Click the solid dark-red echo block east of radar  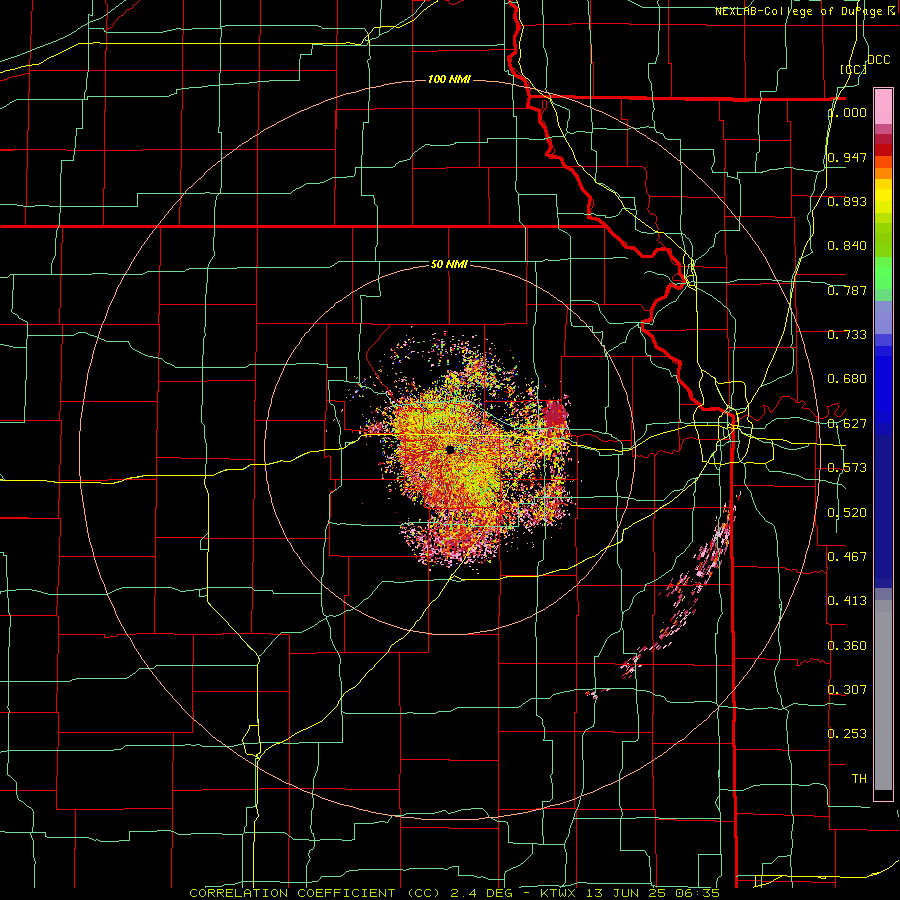554,414
